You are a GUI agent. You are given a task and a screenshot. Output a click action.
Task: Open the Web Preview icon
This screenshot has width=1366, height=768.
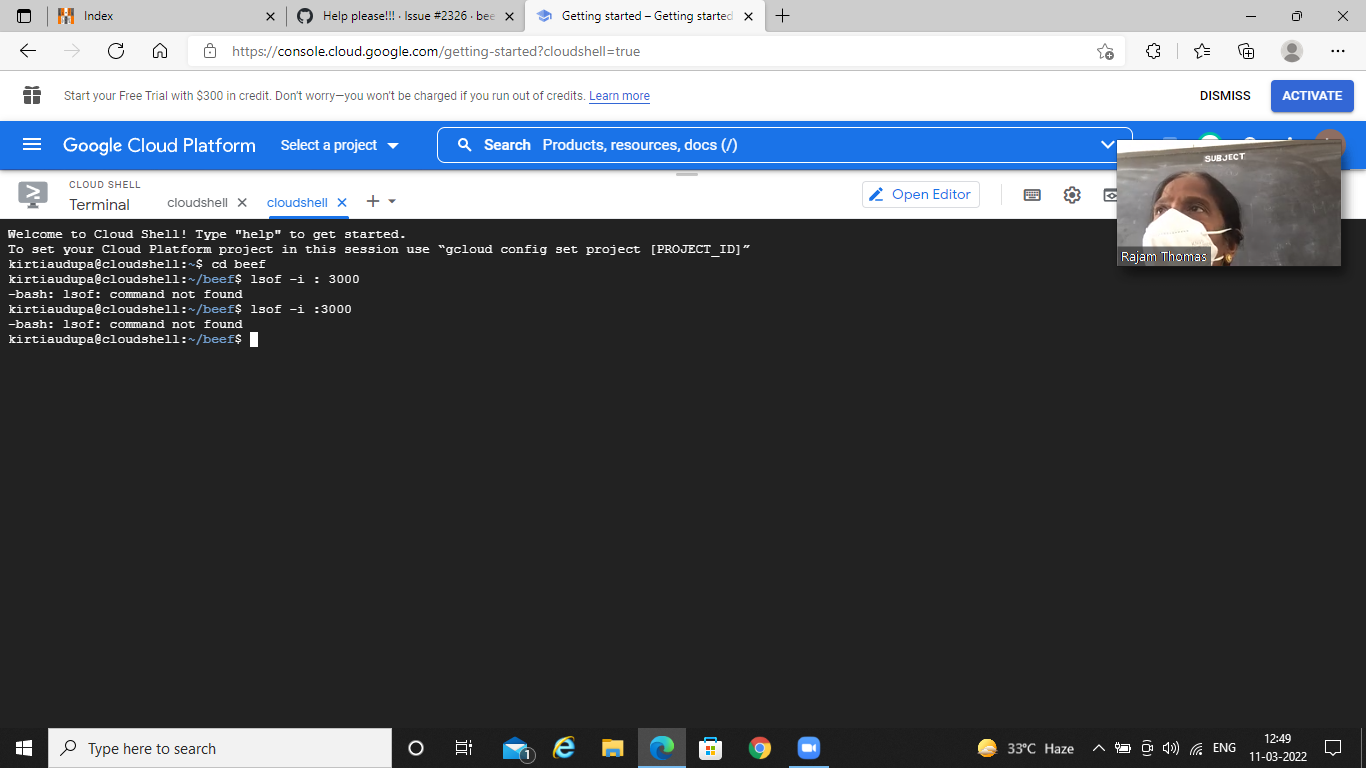[x=1110, y=194]
